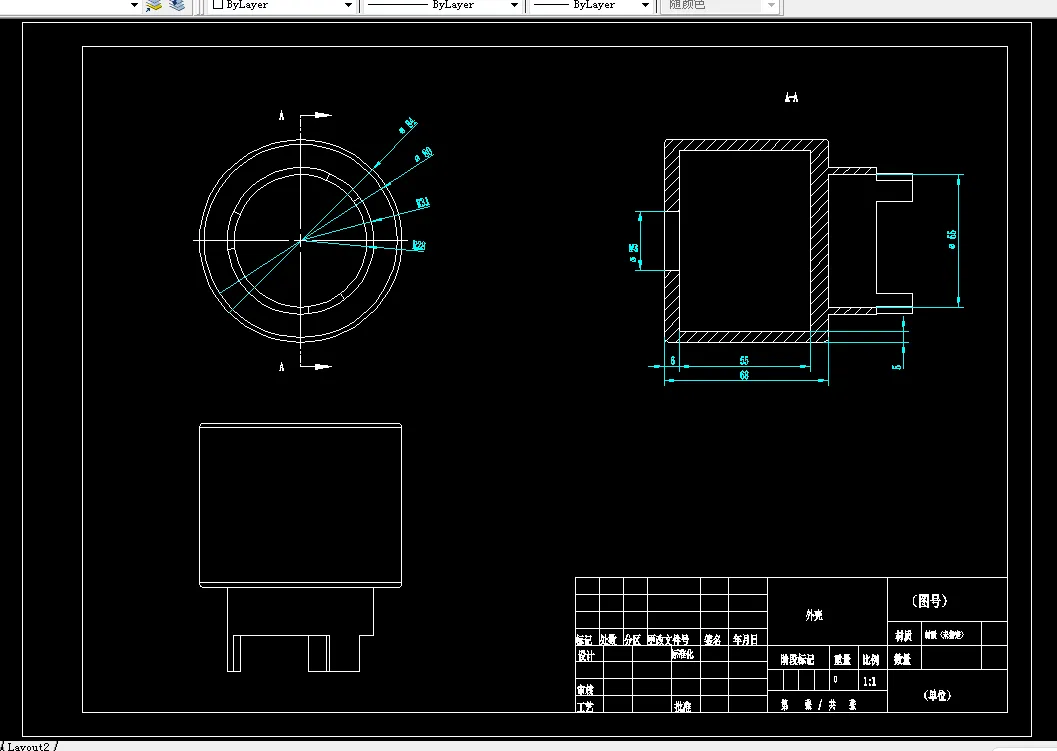1057x751 pixels.
Task: Select the 1:1 scale value
Action: tap(870, 682)
